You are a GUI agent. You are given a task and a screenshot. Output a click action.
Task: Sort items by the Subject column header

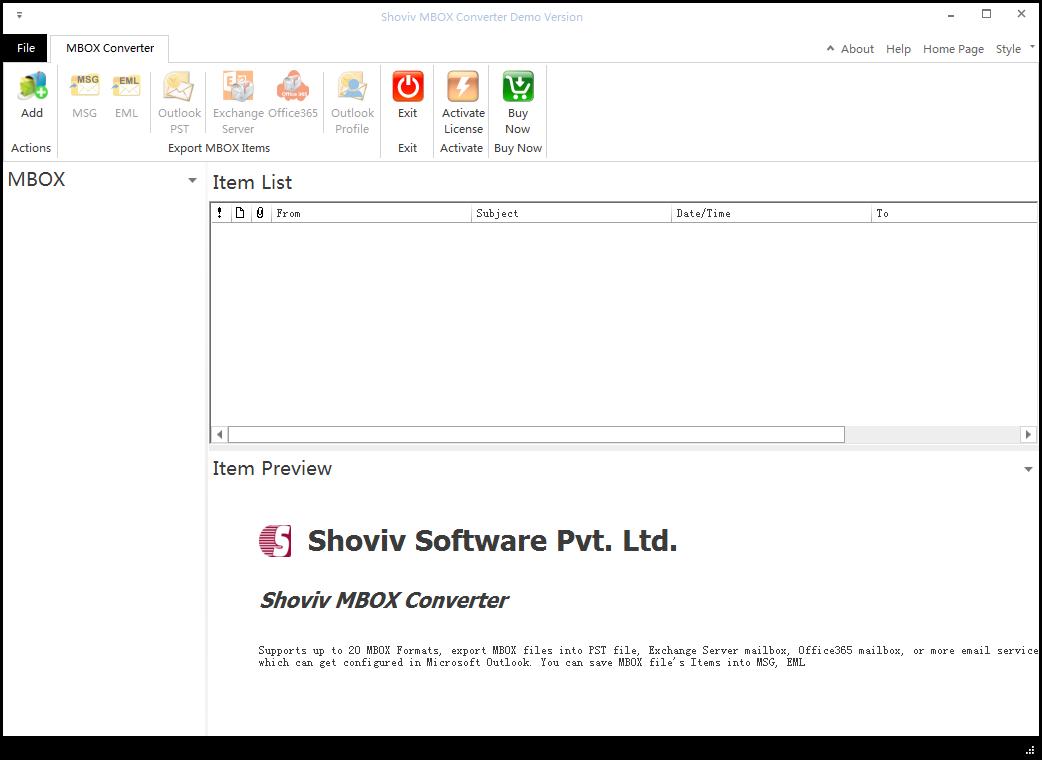(x=572, y=213)
